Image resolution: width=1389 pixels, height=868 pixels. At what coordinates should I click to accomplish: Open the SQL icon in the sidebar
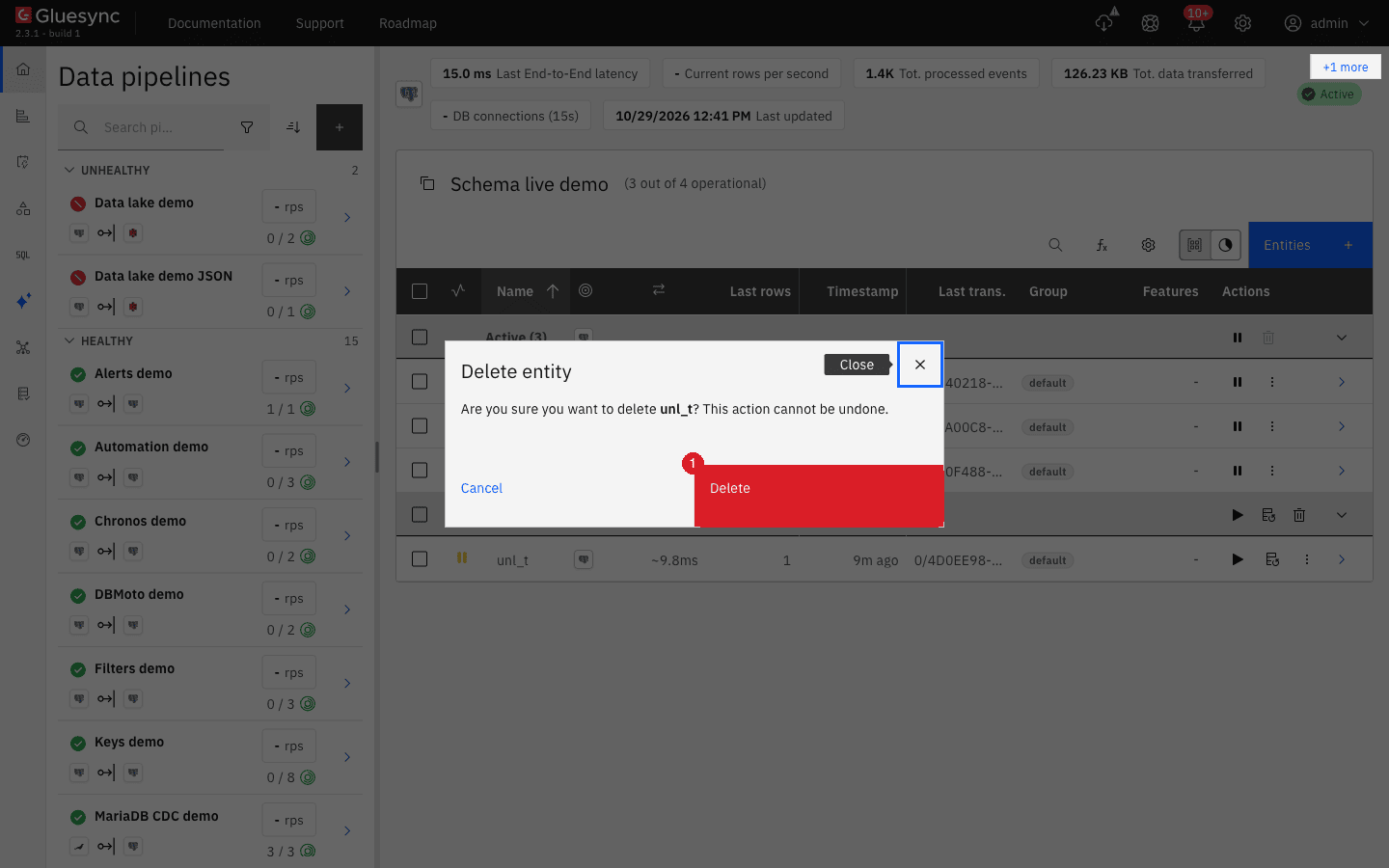point(23,255)
